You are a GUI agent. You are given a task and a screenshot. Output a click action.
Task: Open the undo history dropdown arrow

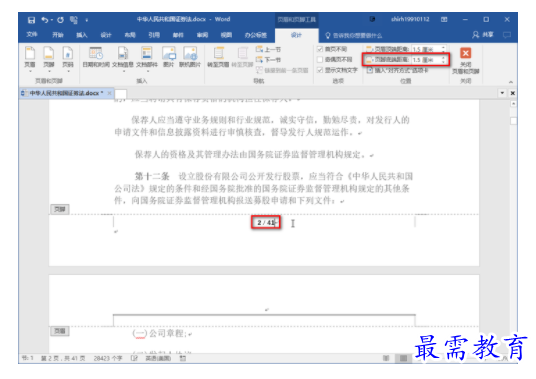tap(52, 20)
